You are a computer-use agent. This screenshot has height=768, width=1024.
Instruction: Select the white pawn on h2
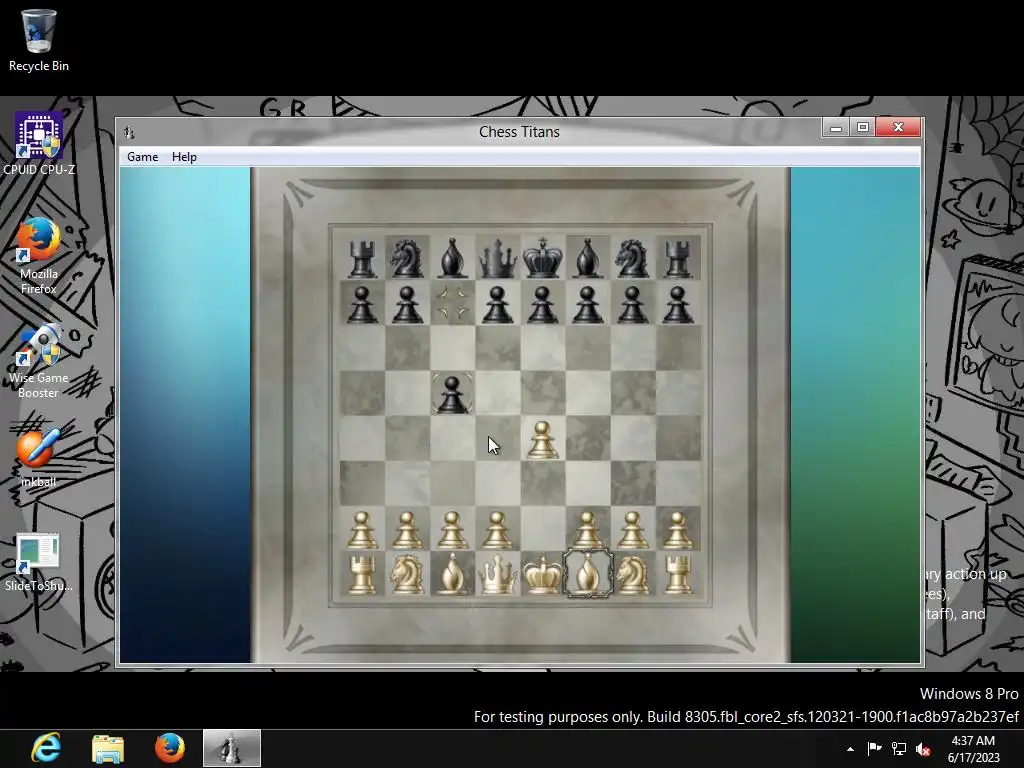pos(678,530)
